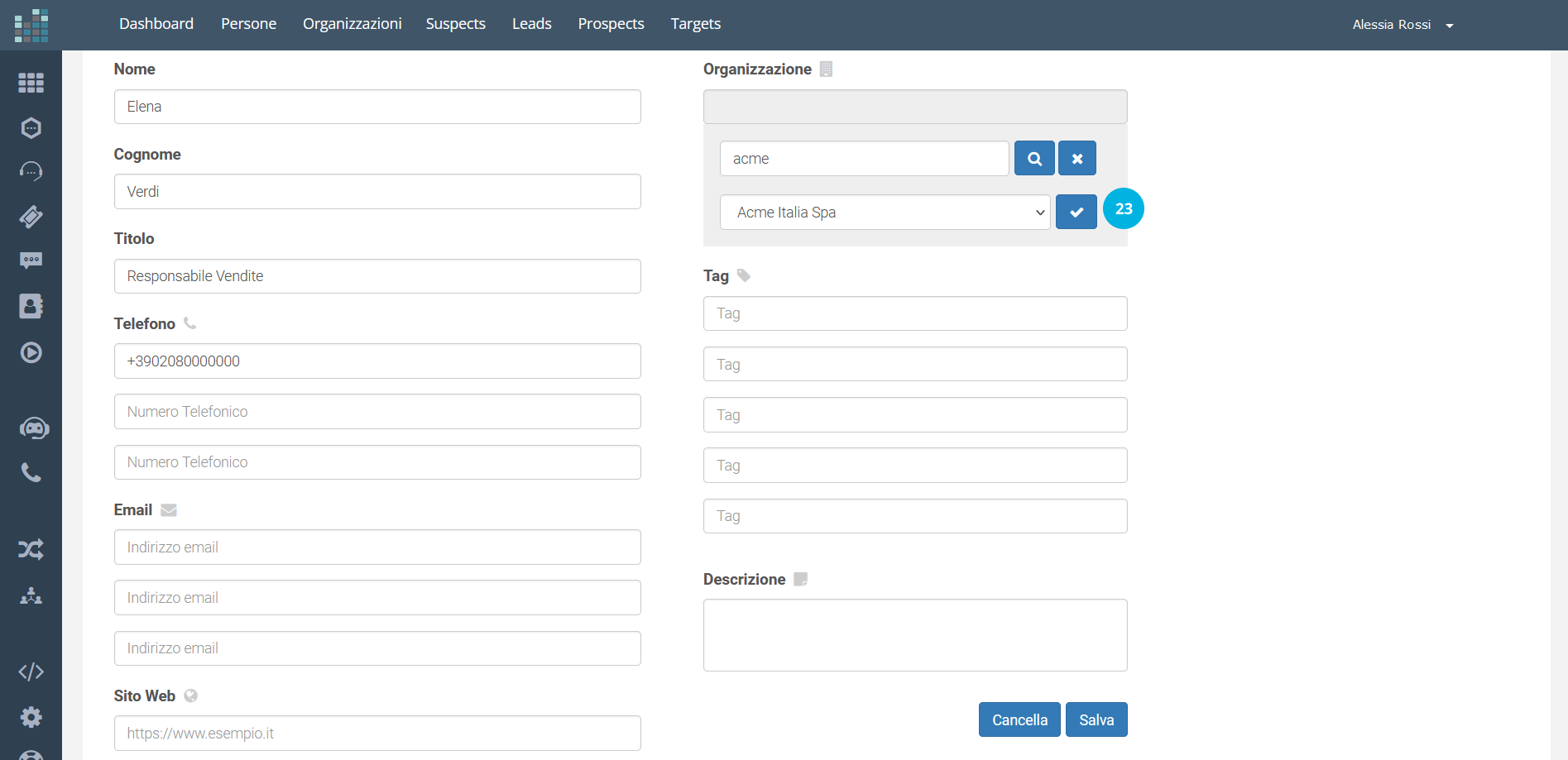Focus the third Indirizzo email field
The width and height of the screenshot is (1568, 760).
pyautogui.click(x=377, y=648)
